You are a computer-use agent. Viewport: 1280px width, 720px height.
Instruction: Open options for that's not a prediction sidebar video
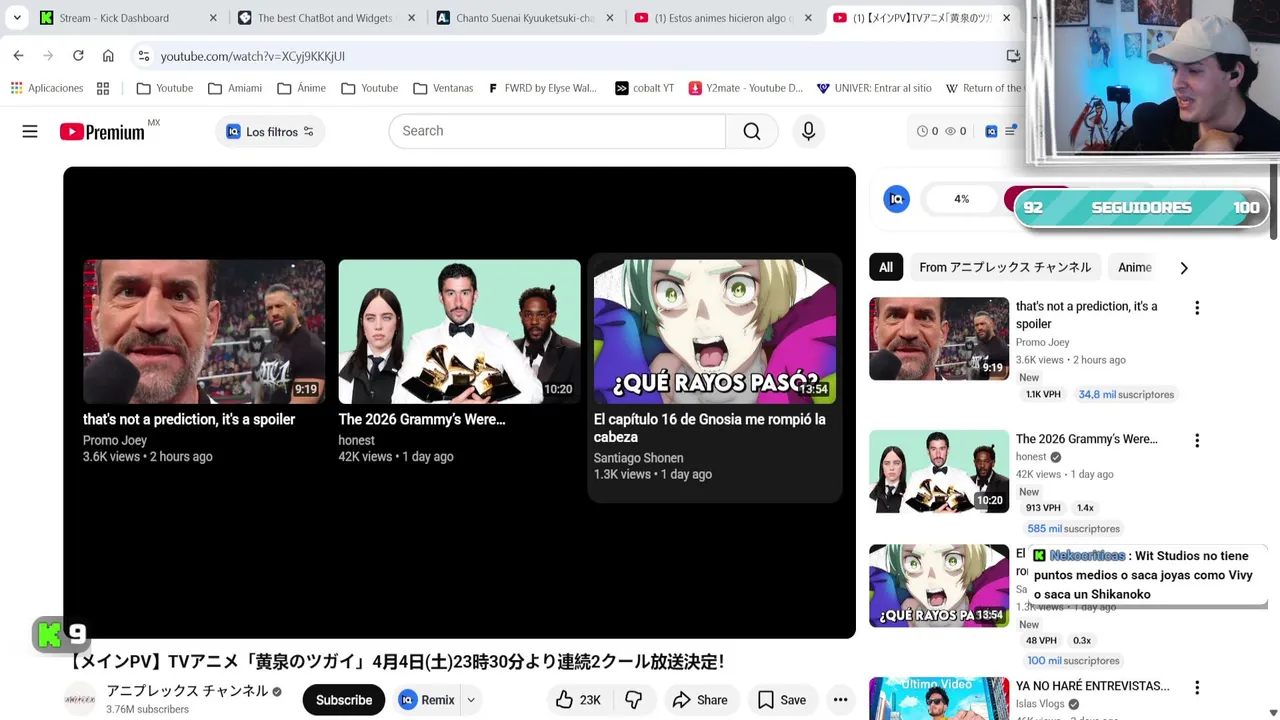(1197, 308)
